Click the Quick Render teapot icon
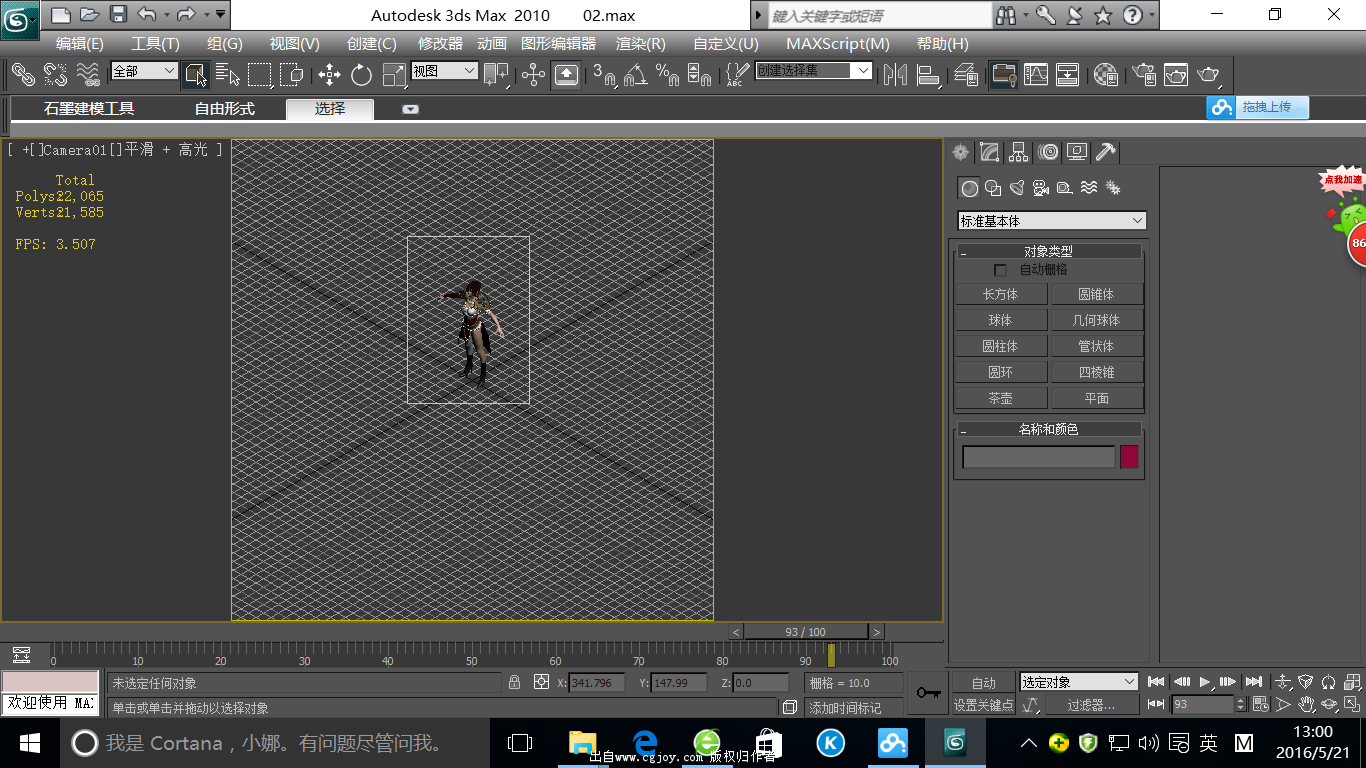Image resolution: width=1366 pixels, height=768 pixels. 1209,74
